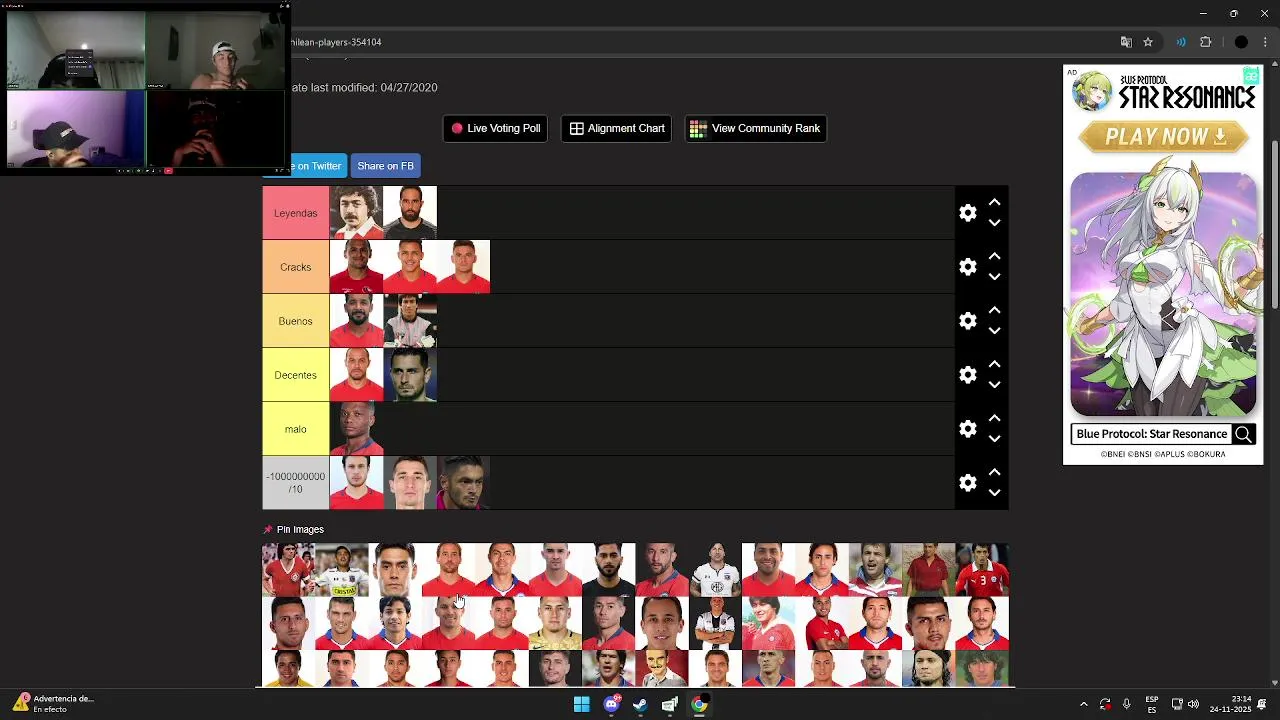This screenshot has width=1280, height=720.
Task: Open Steam from taskbar
Action: click(x=640, y=704)
